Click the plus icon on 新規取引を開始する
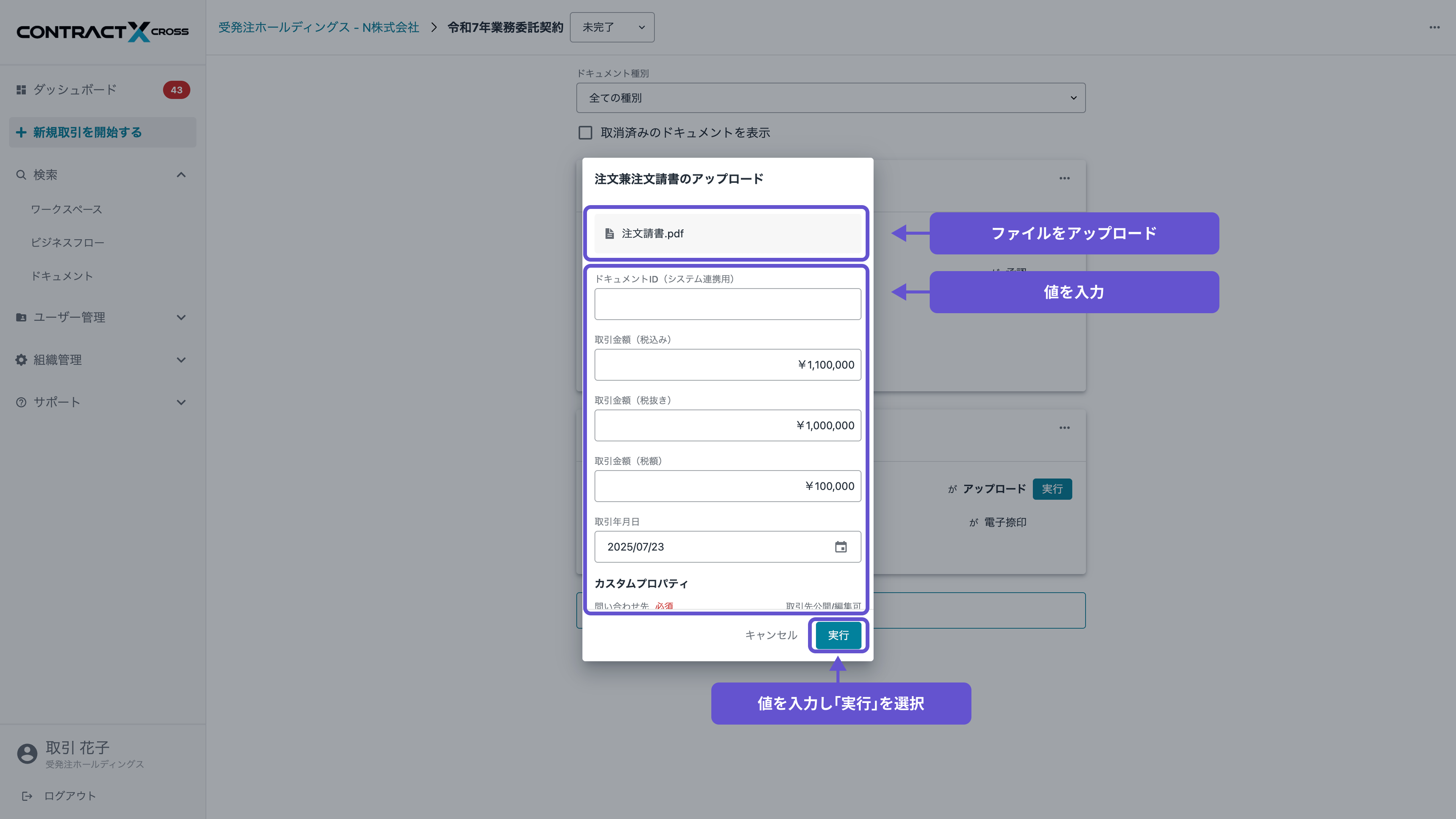Viewport: 1456px width, 819px height. click(21, 132)
